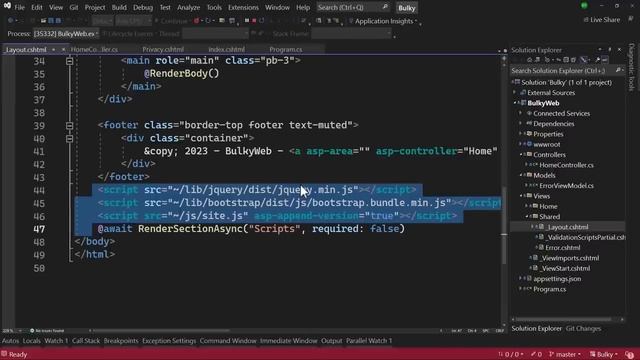This screenshot has width=640, height=360.
Task: Open the Immediate Window tab
Action: [288, 340]
